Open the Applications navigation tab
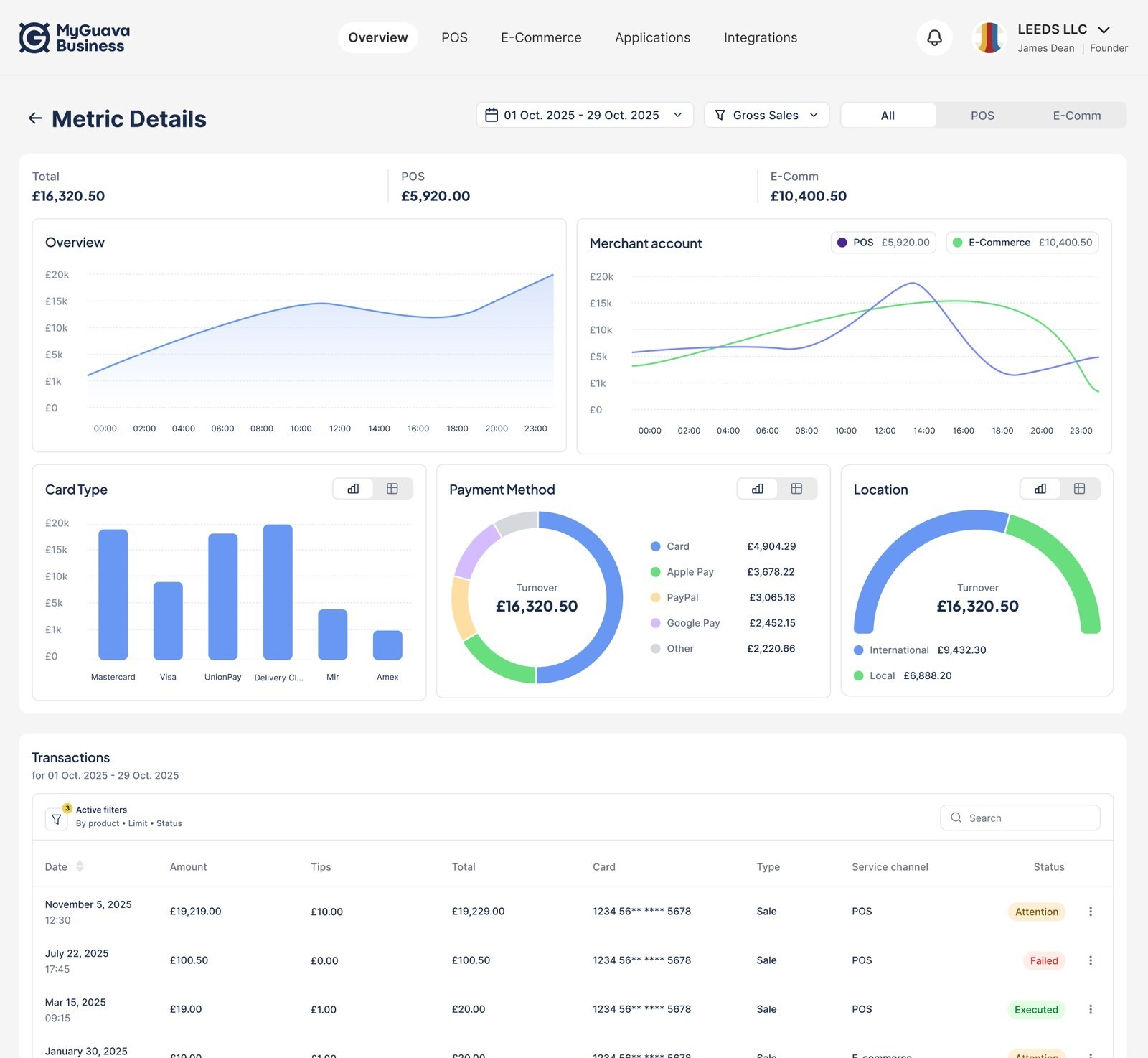Screen dimensions: 1148x1058 coord(652,37)
